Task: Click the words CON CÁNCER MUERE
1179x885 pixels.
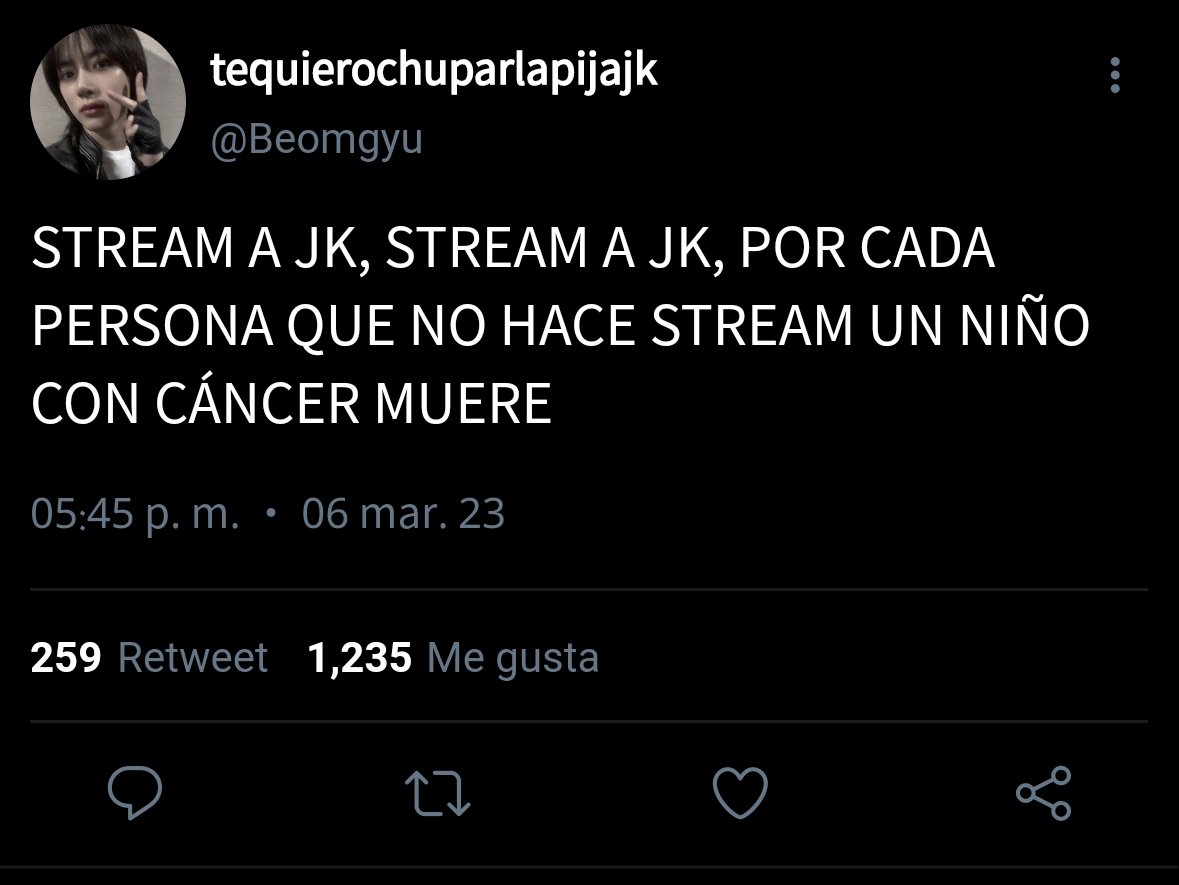Action: pos(292,404)
